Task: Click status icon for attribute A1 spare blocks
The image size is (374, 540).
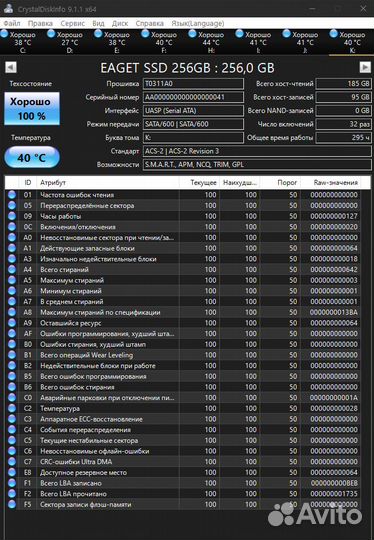Action: 12,248
